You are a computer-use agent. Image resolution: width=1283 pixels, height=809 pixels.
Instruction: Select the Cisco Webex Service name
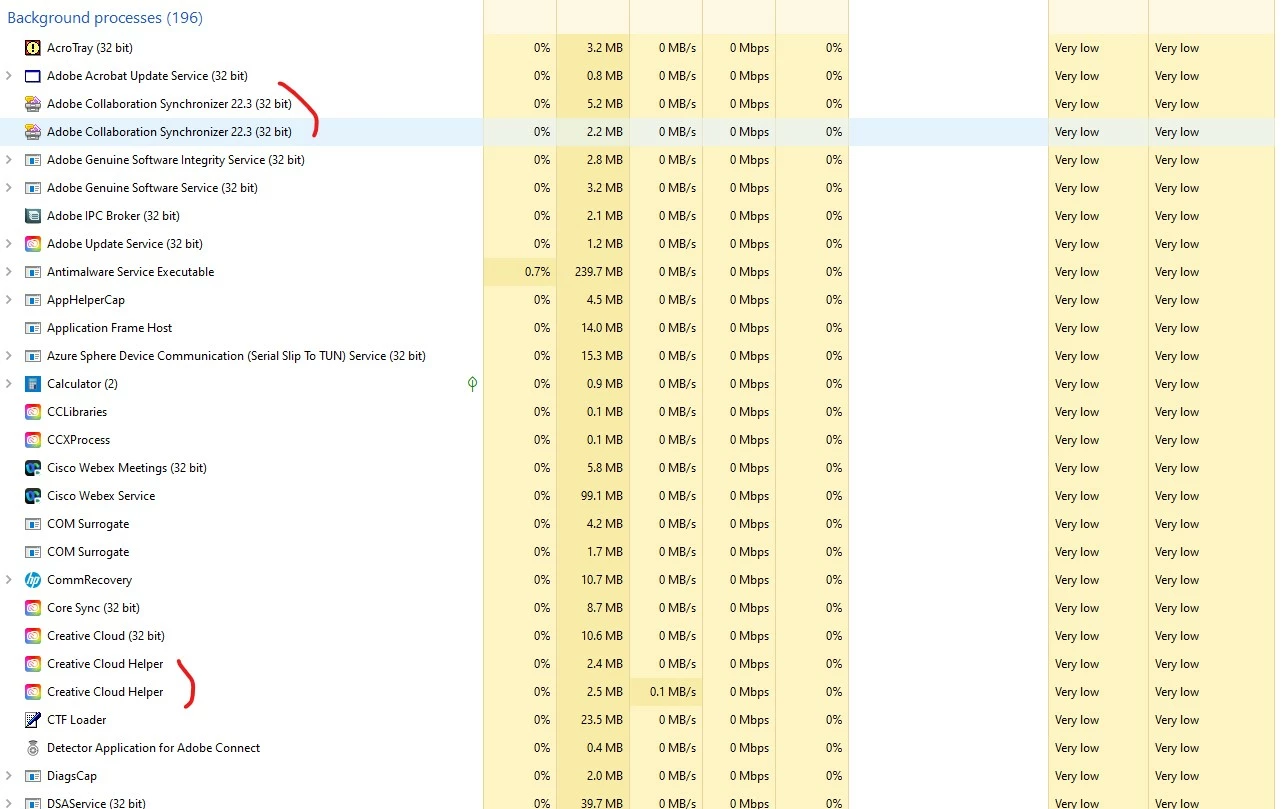pyautogui.click(x=101, y=496)
